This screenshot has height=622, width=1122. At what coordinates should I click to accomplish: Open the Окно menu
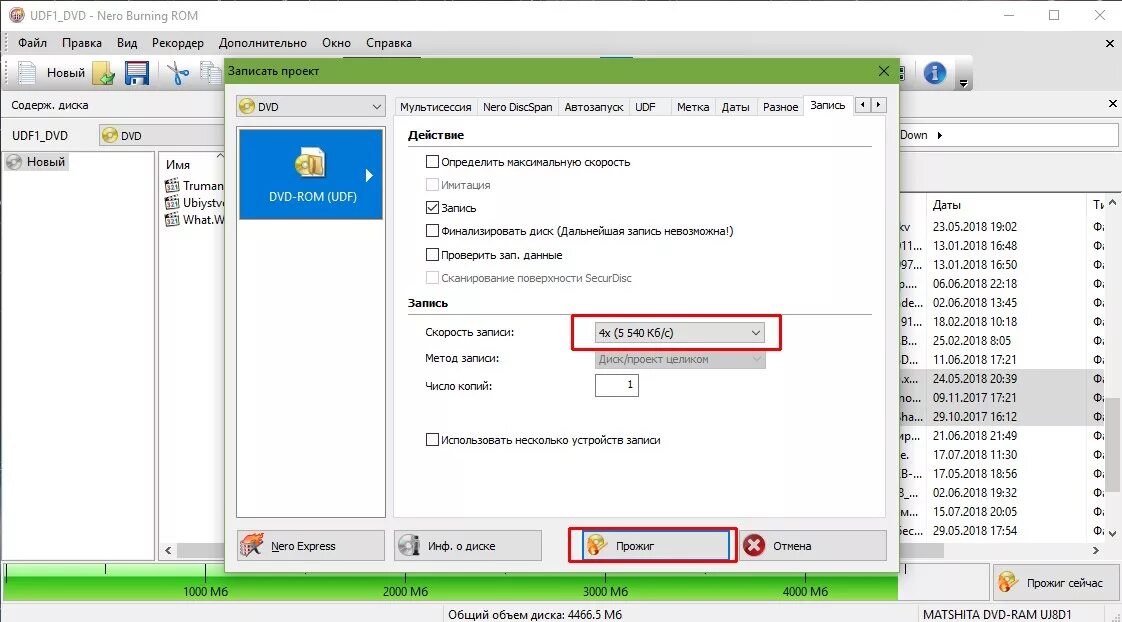336,43
